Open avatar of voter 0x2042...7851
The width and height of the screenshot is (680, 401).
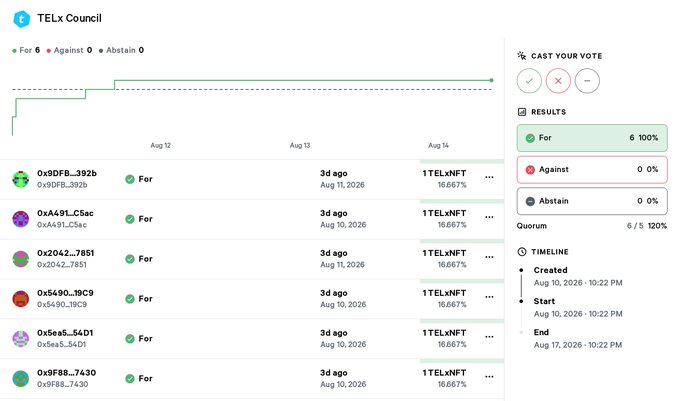(20, 259)
